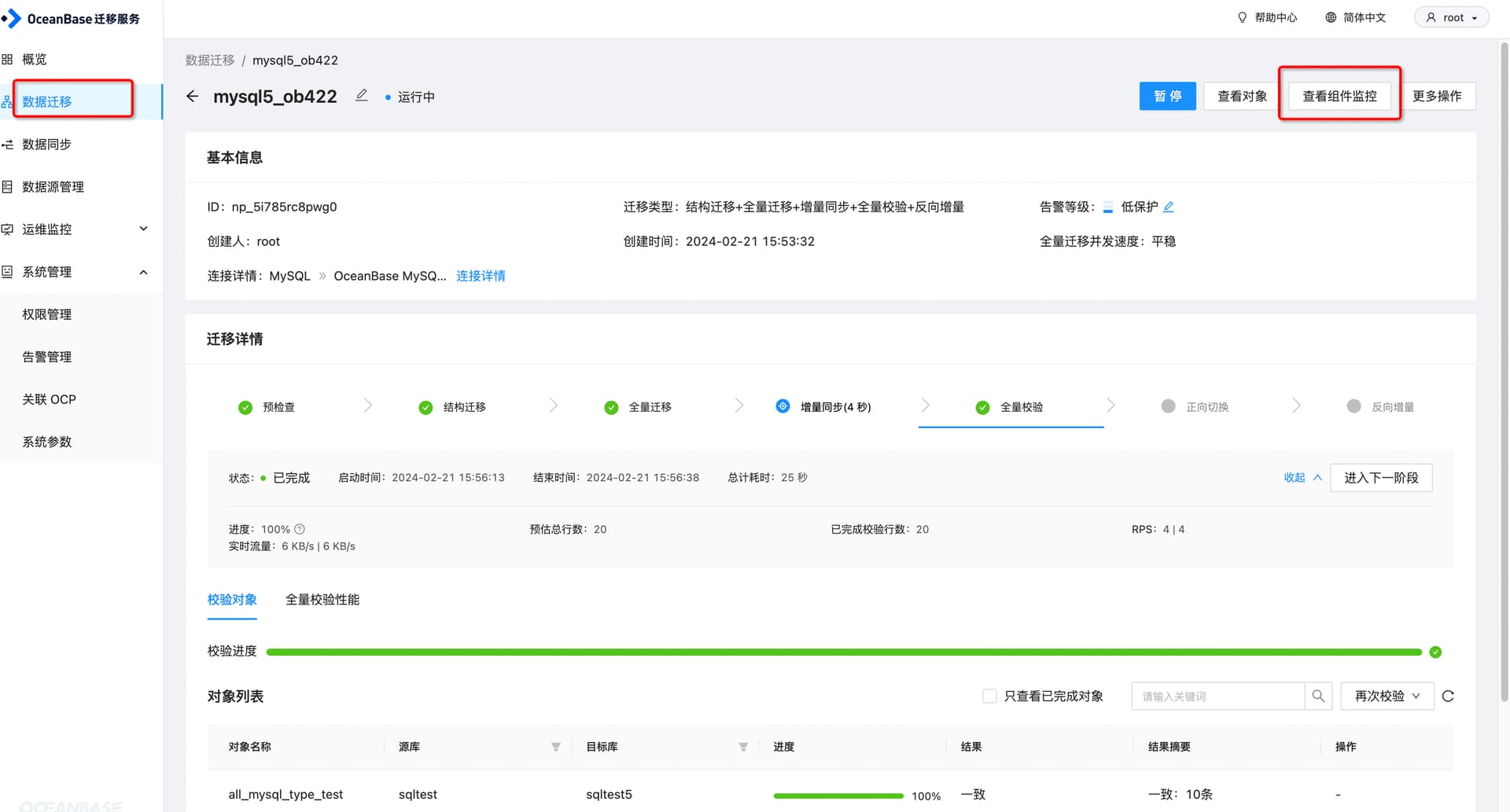
Task: Go back using the left arrow icon
Action: (x=192, y=96)
